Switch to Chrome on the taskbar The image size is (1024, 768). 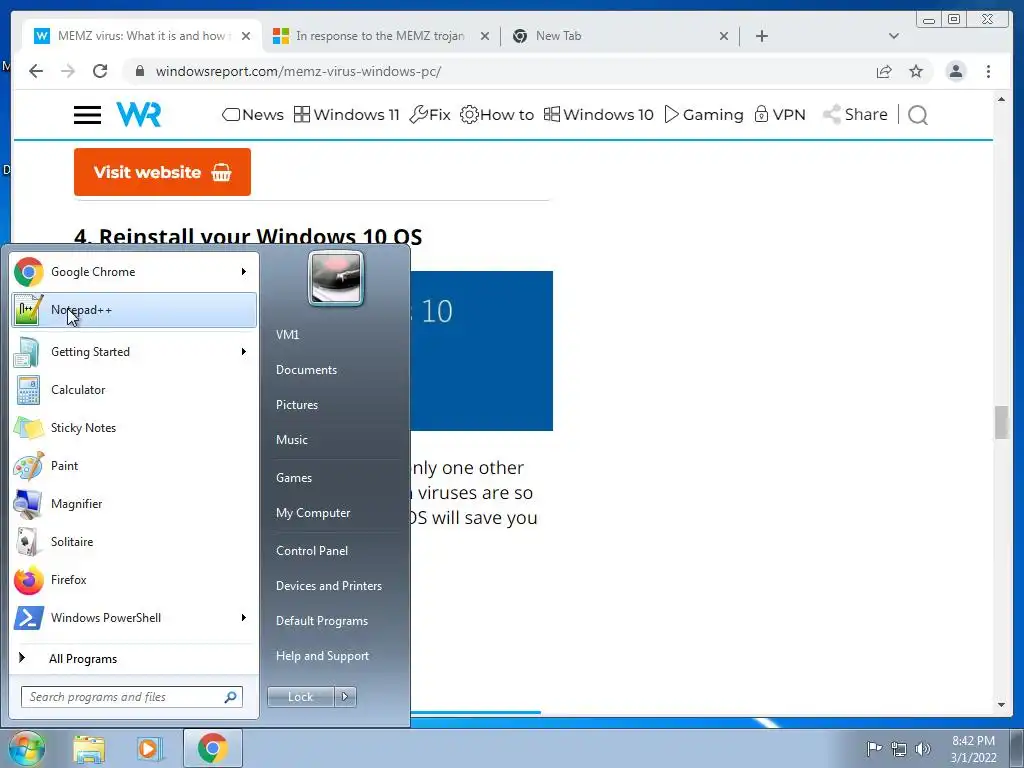213,748
